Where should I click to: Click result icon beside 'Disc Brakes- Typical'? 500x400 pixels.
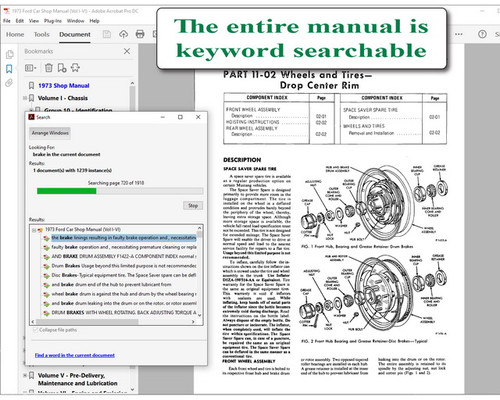(x=46, y=276)
